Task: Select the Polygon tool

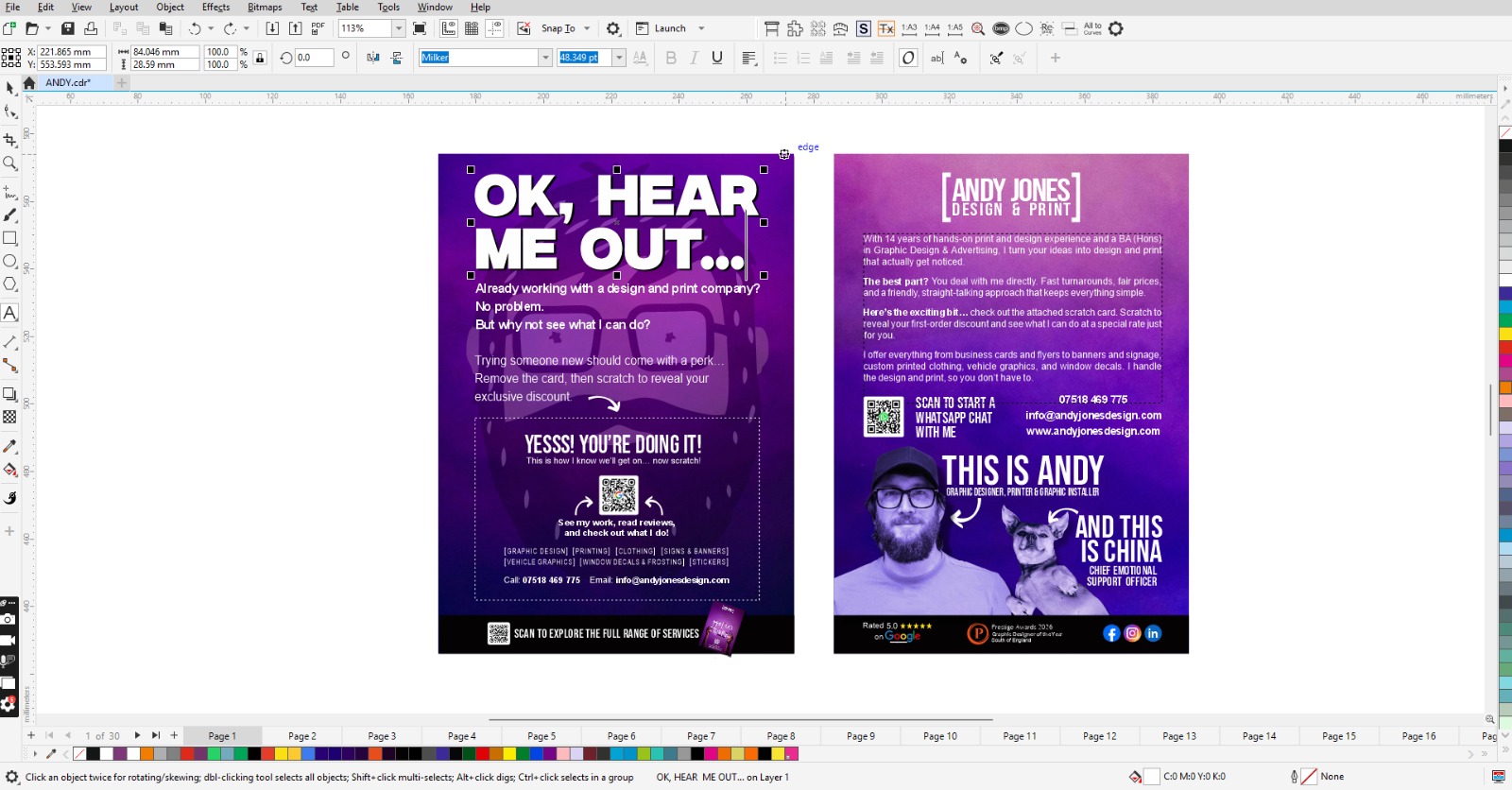Action: 10,283
